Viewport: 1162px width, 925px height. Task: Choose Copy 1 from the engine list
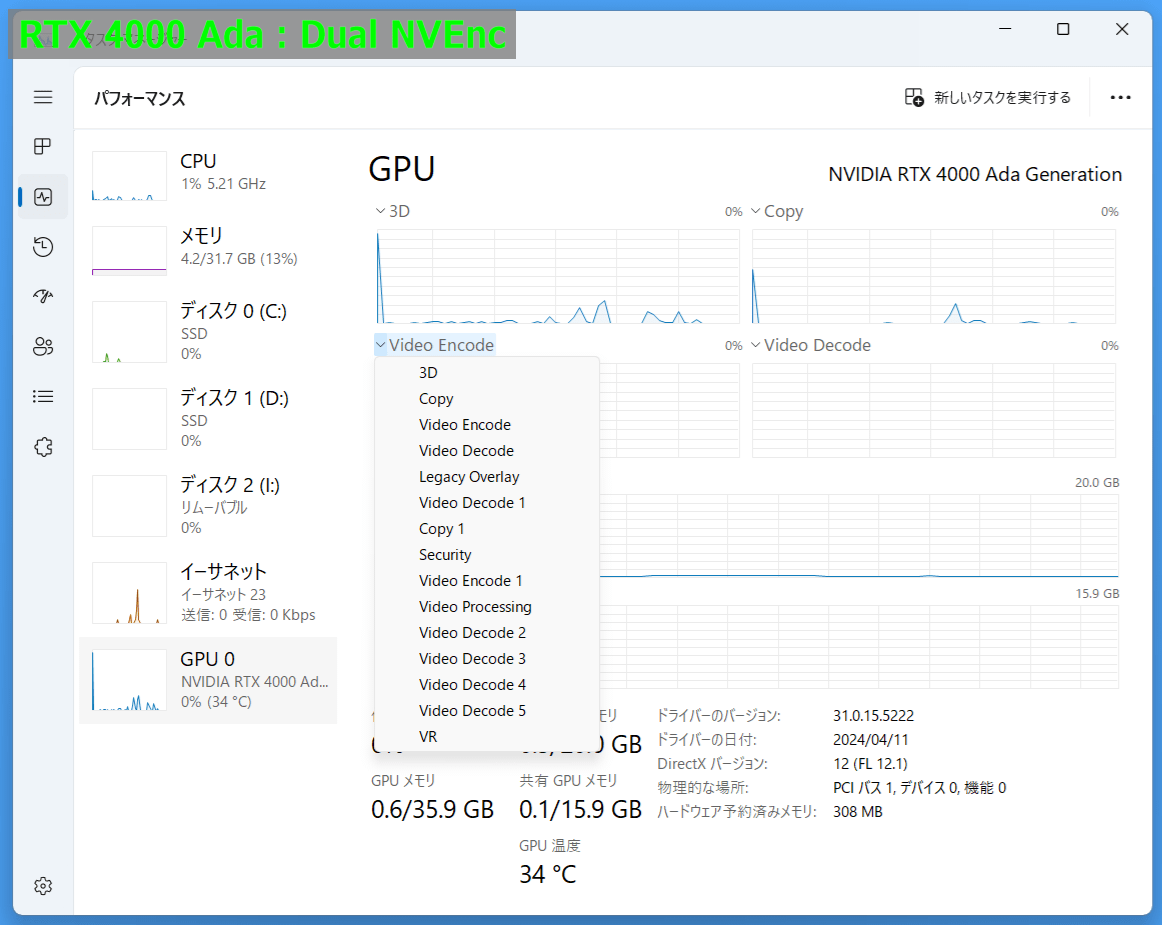point(487,528)
